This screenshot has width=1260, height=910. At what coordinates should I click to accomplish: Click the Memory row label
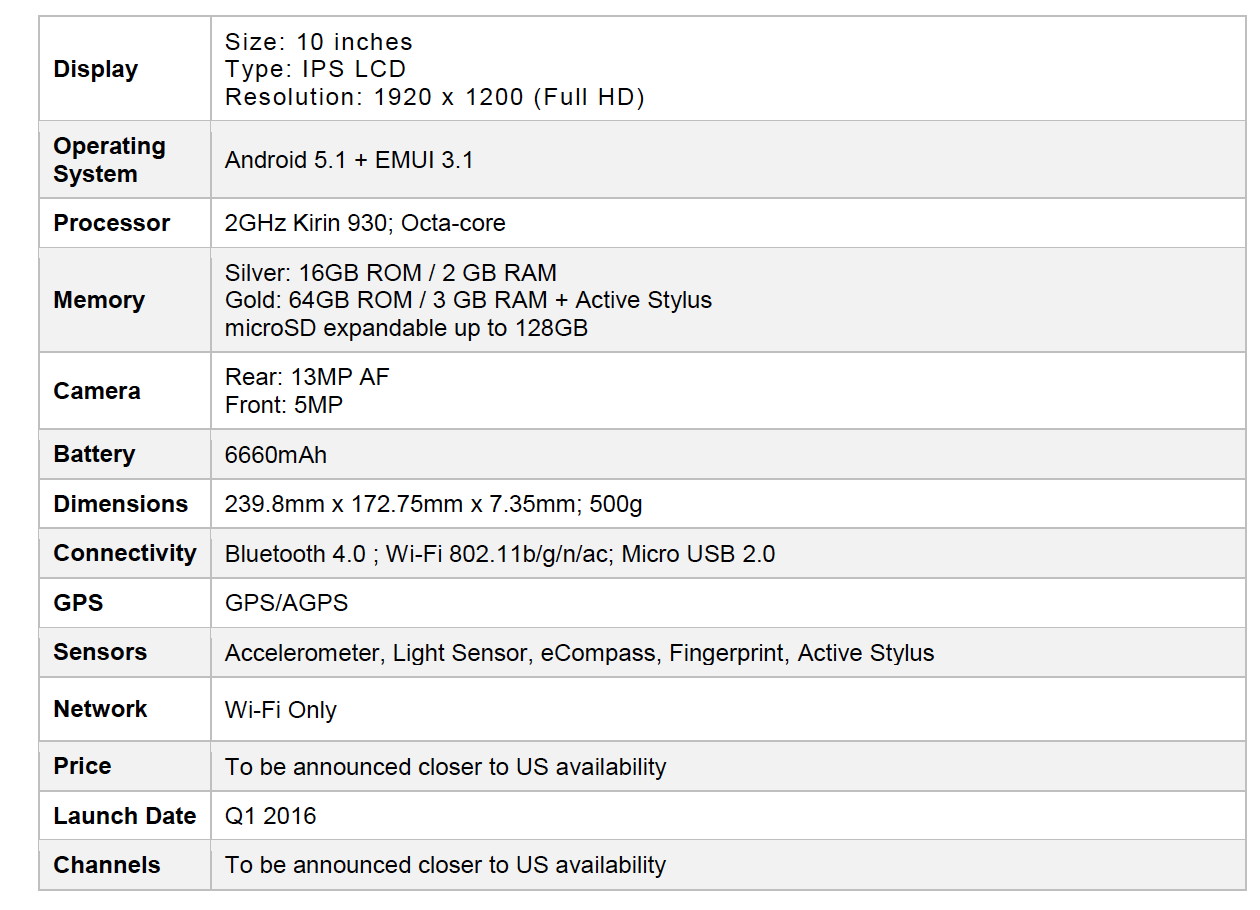click(x=99, y=300)
